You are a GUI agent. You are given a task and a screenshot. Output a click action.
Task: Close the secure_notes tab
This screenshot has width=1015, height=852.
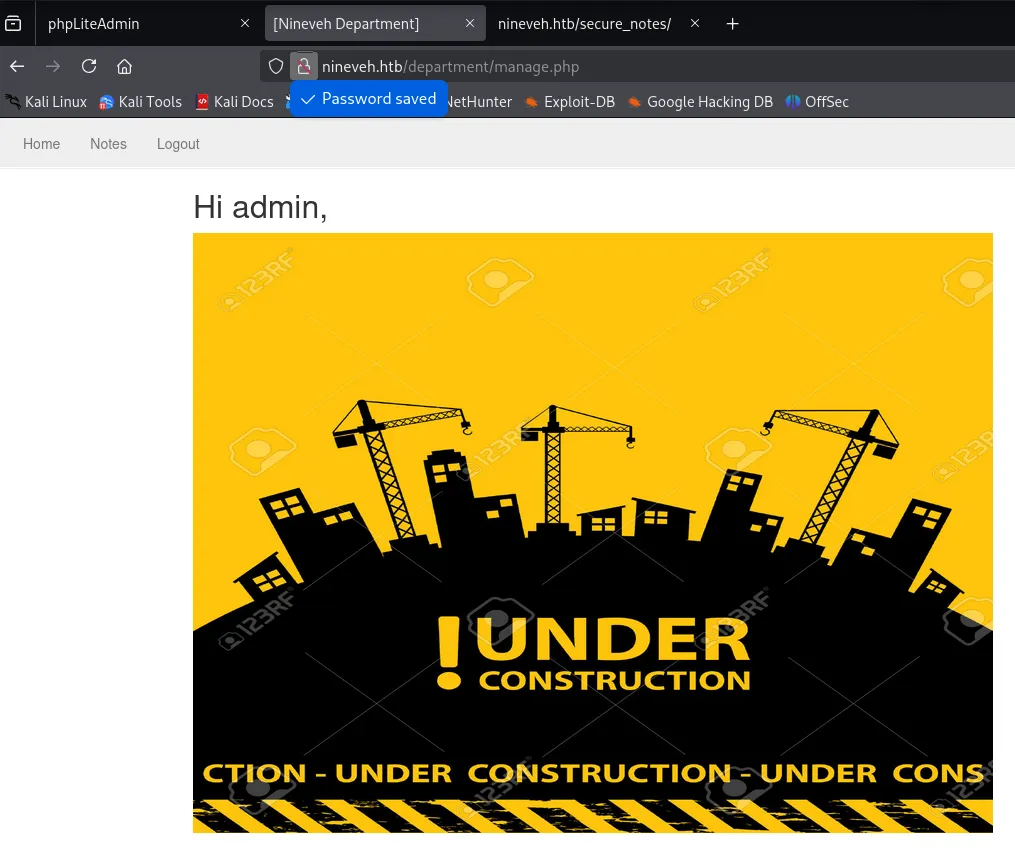pyautogui.click(x=695, y=24)
